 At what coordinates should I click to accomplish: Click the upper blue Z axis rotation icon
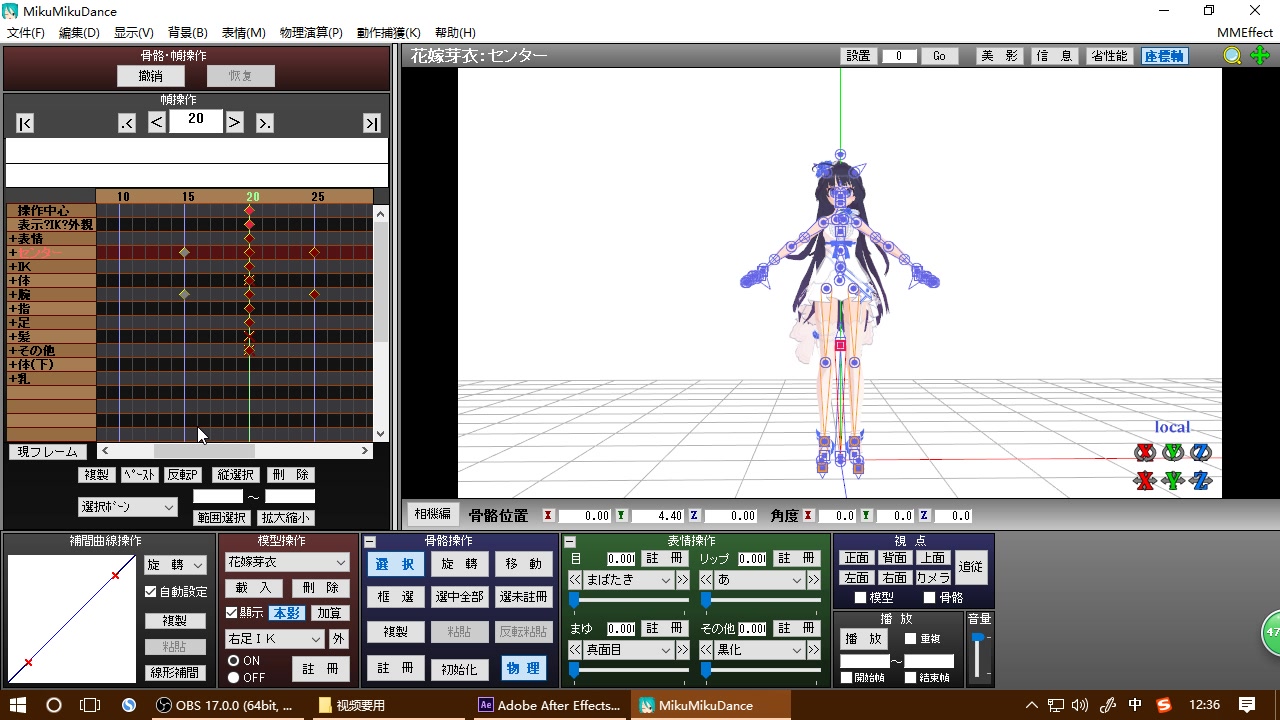[1201, 453]
